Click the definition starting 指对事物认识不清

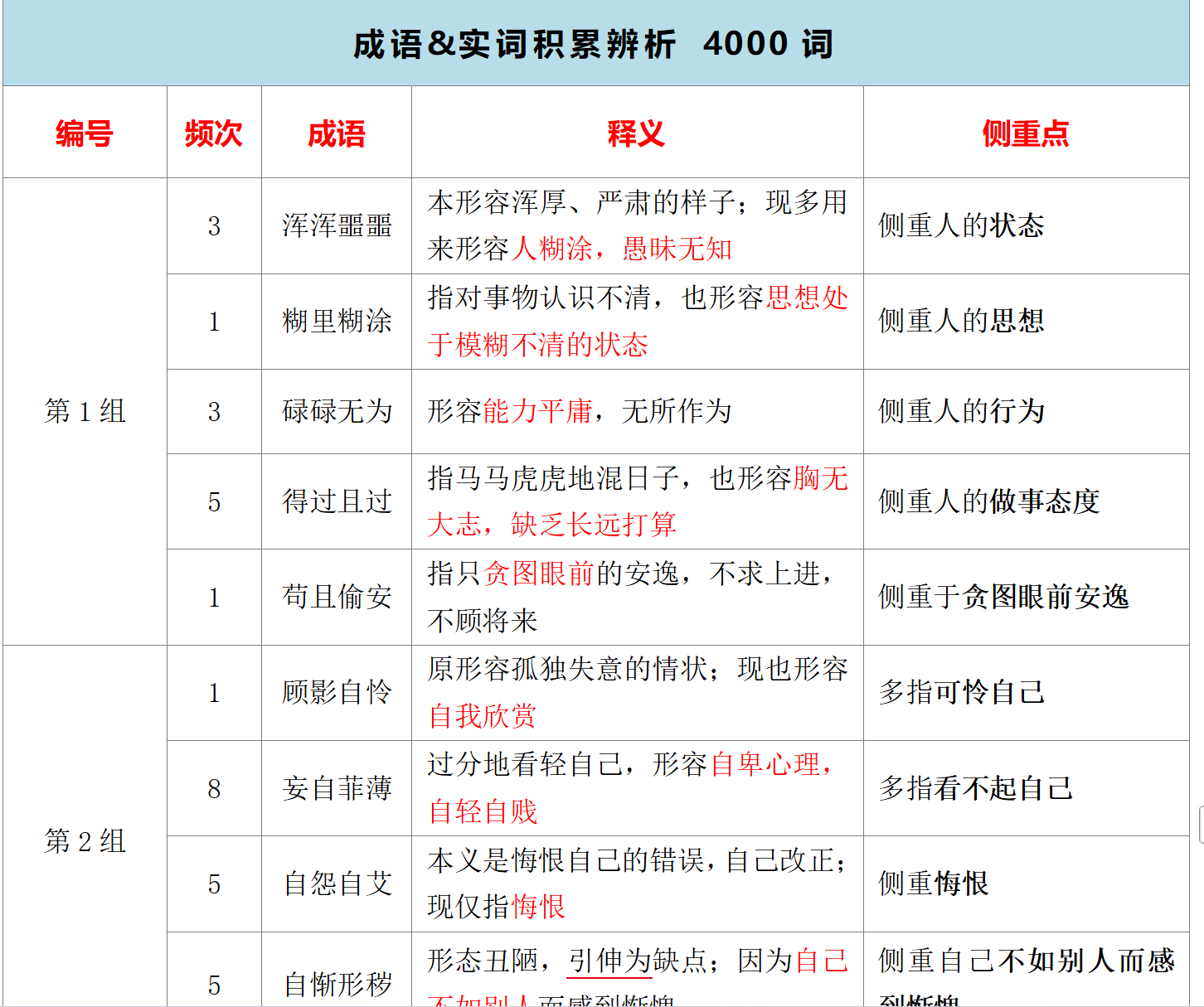637,321
